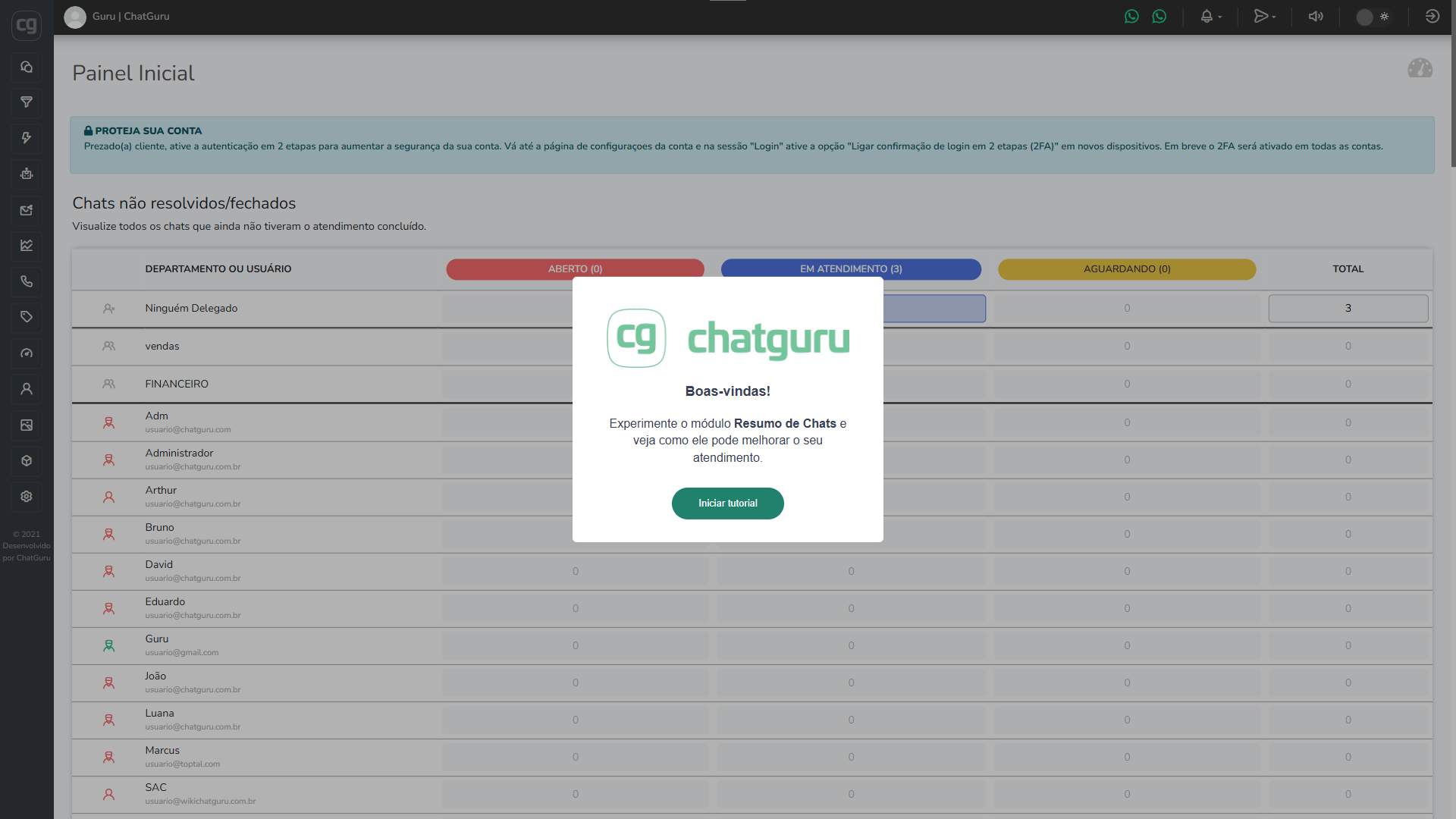Click the TOTAL column header
The image size is (1456, 819).
pos(1348,269)
